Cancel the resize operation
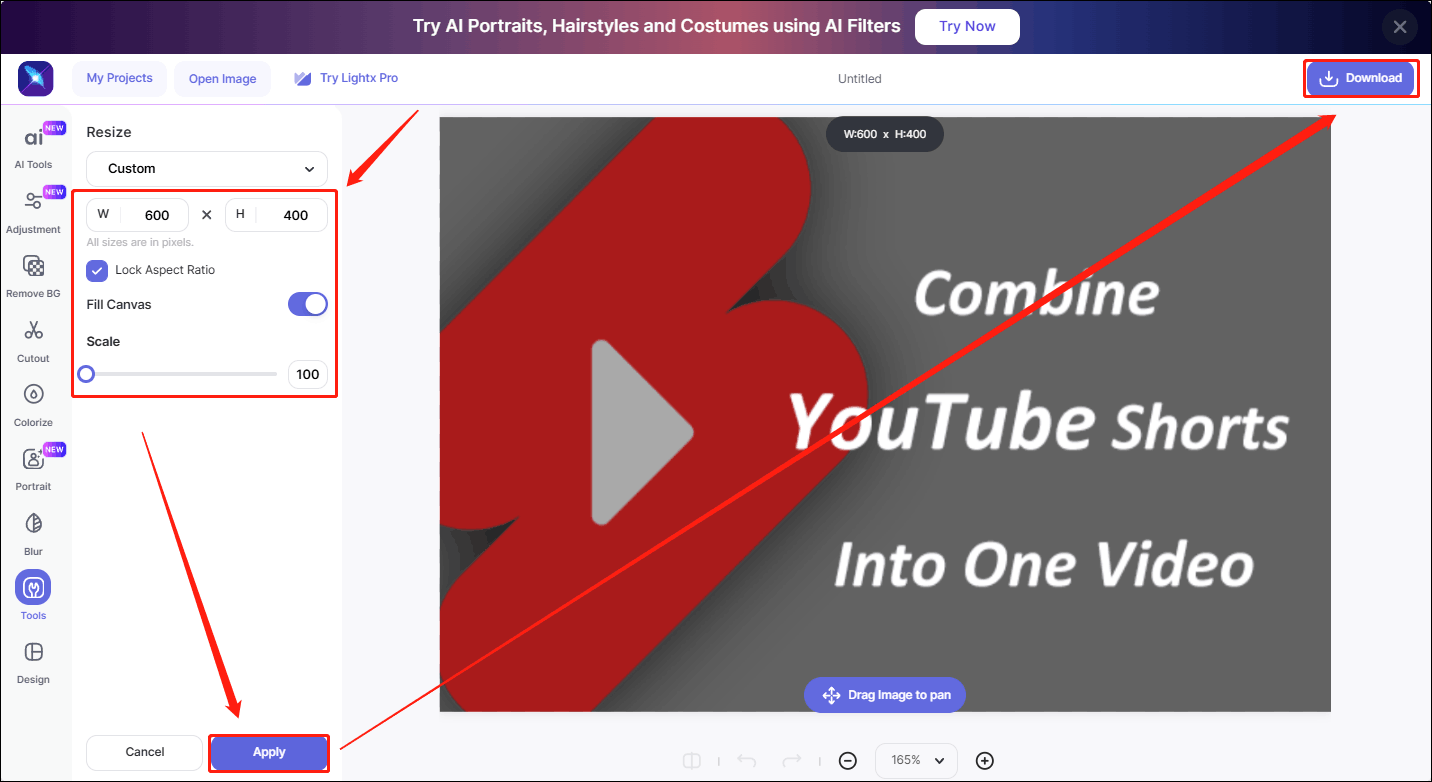 145,752
